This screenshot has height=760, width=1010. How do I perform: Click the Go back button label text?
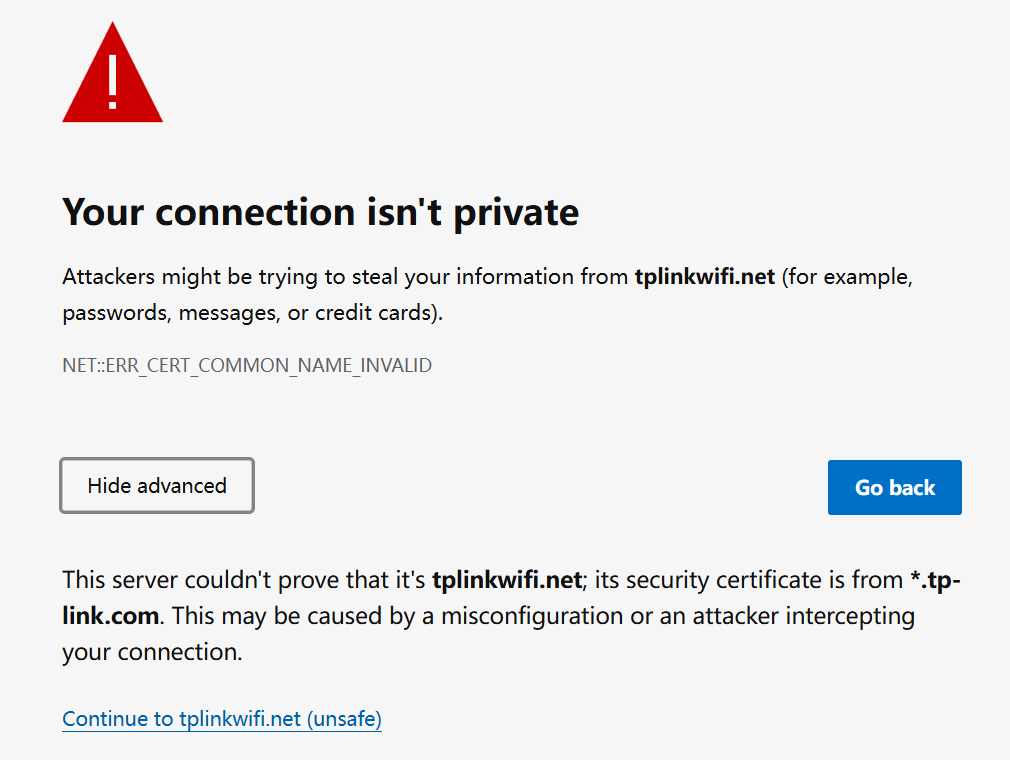point(894,487)
